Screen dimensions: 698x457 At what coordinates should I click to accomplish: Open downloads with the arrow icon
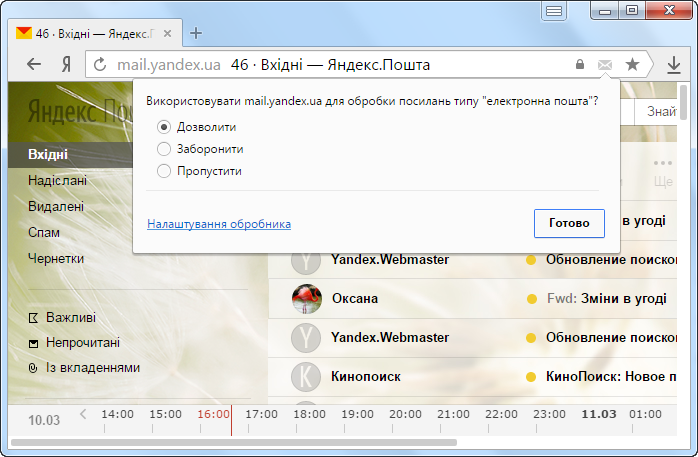pyautogui.click(x=674, y=65)
